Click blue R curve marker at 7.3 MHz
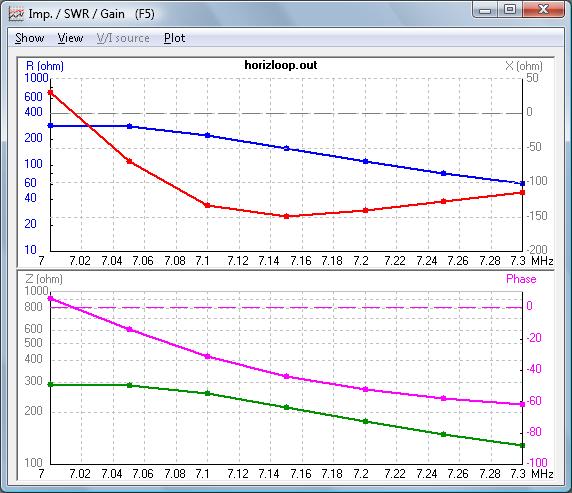Image resolution: width=572 pixels, height=493 pixels. (522, 184)
